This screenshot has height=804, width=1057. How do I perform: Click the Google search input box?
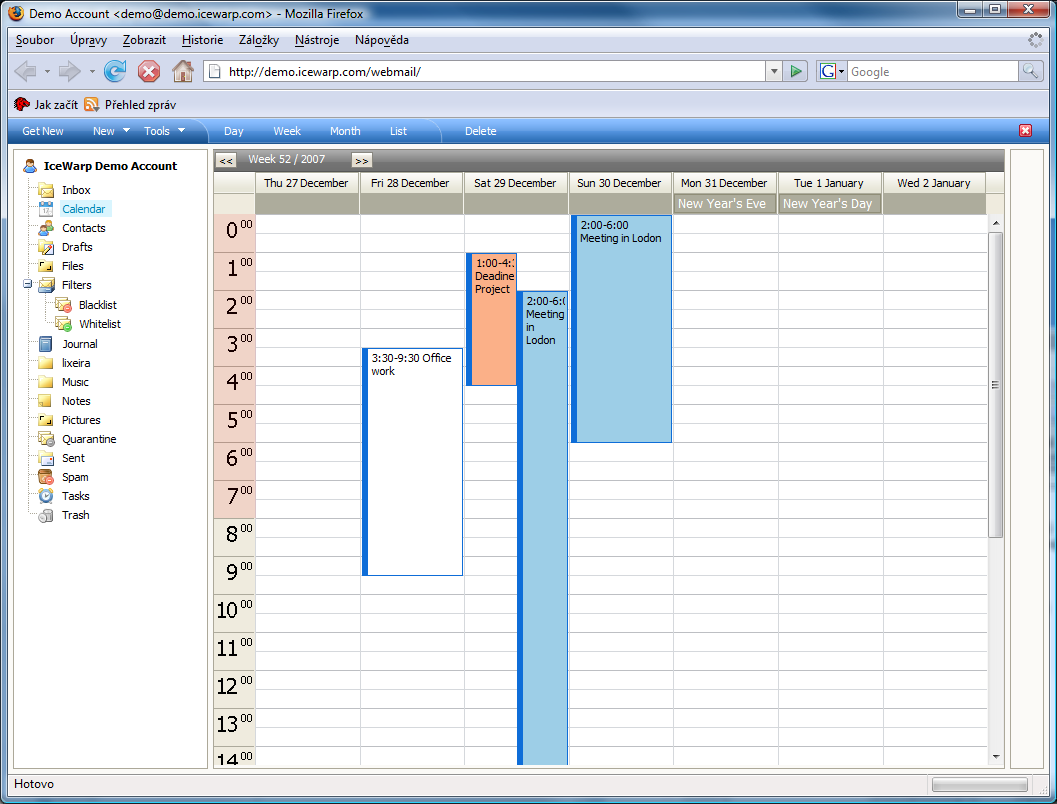(932, 71)
